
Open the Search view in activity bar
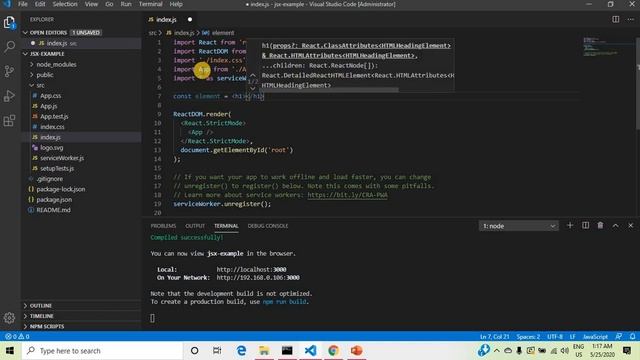click(9, 47)
